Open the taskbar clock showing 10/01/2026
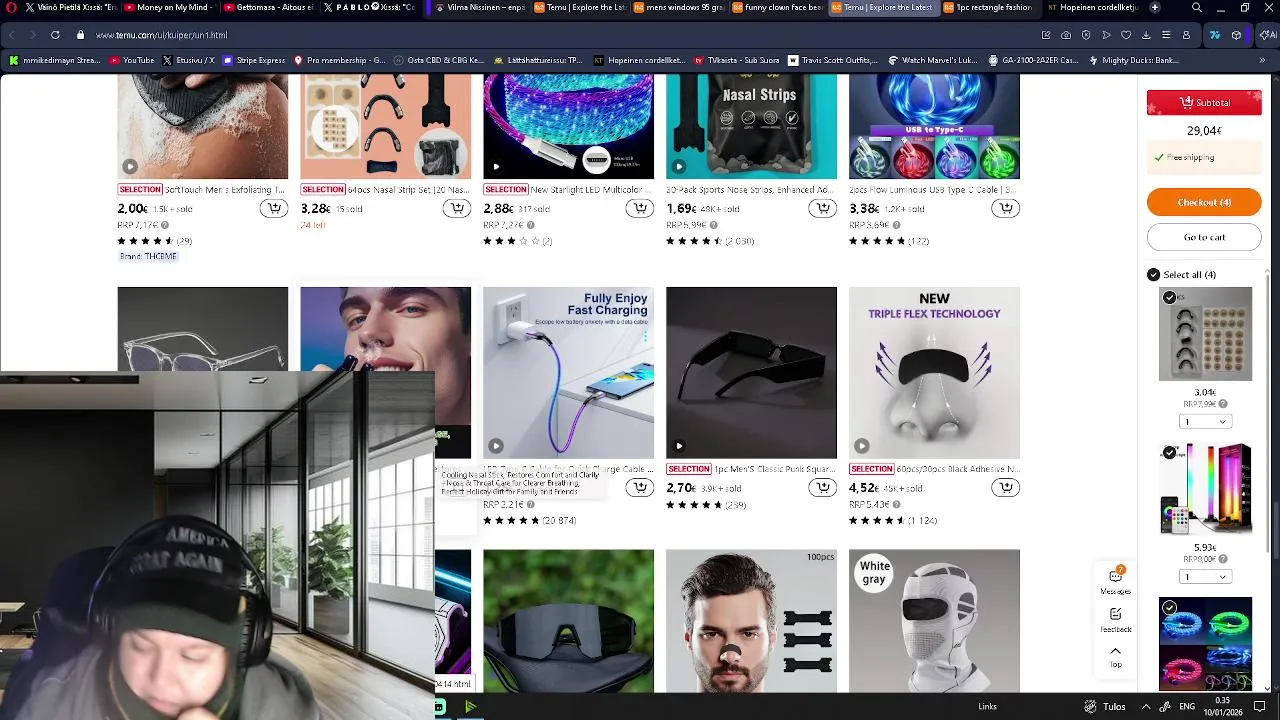Image resolution: width=1280 pixels, height=720 pixels. point(1222,706)
